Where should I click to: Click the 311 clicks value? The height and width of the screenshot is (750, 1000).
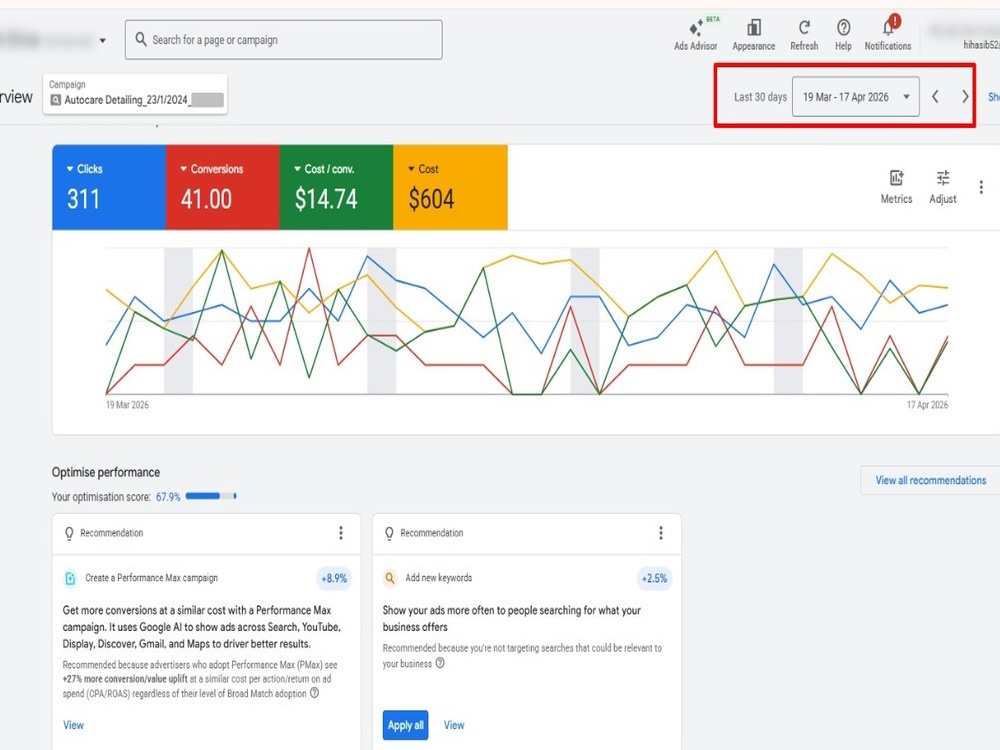click(84, 199)
